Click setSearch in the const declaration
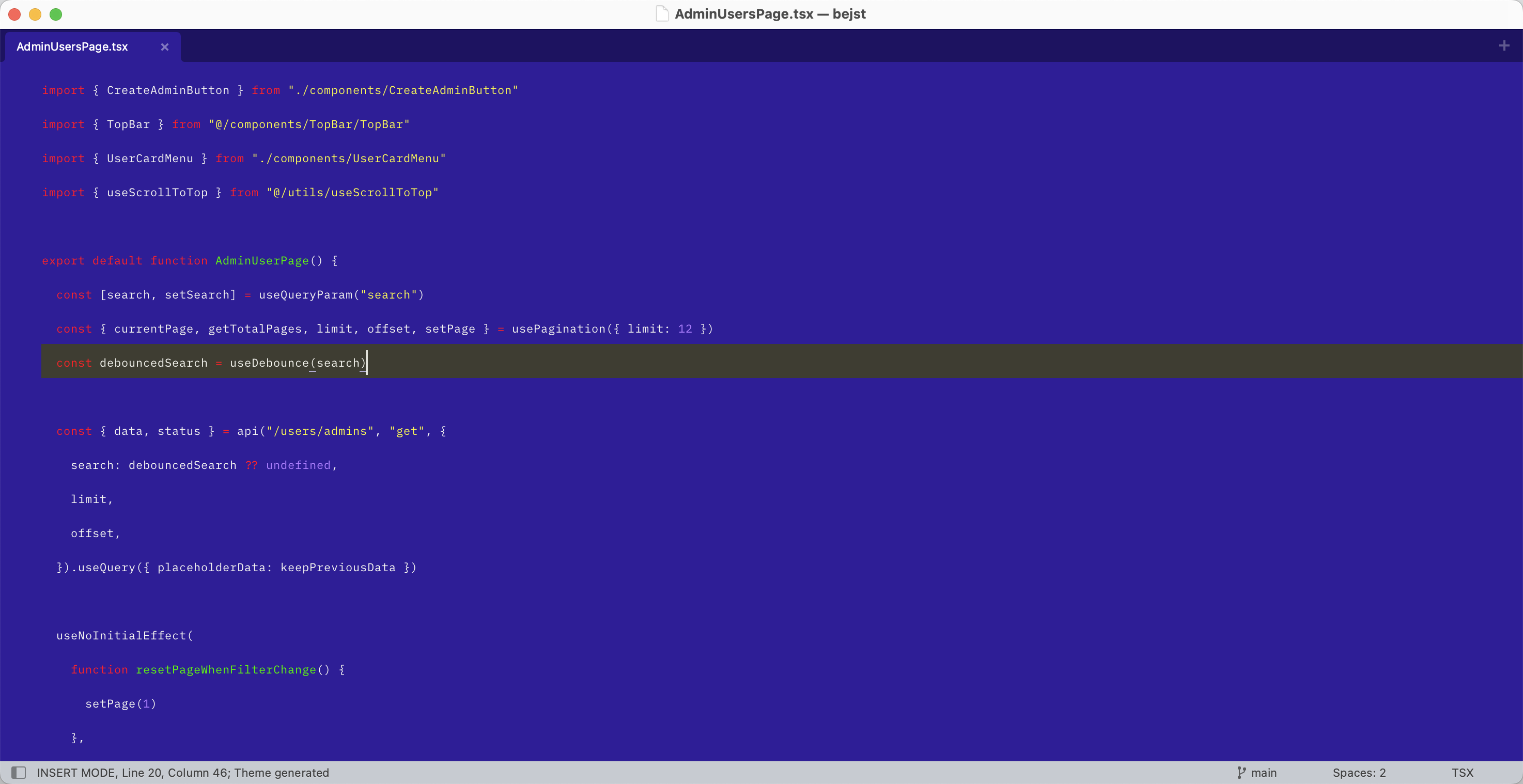Viewport: 1523px width, 784px height. pos(196,295)
